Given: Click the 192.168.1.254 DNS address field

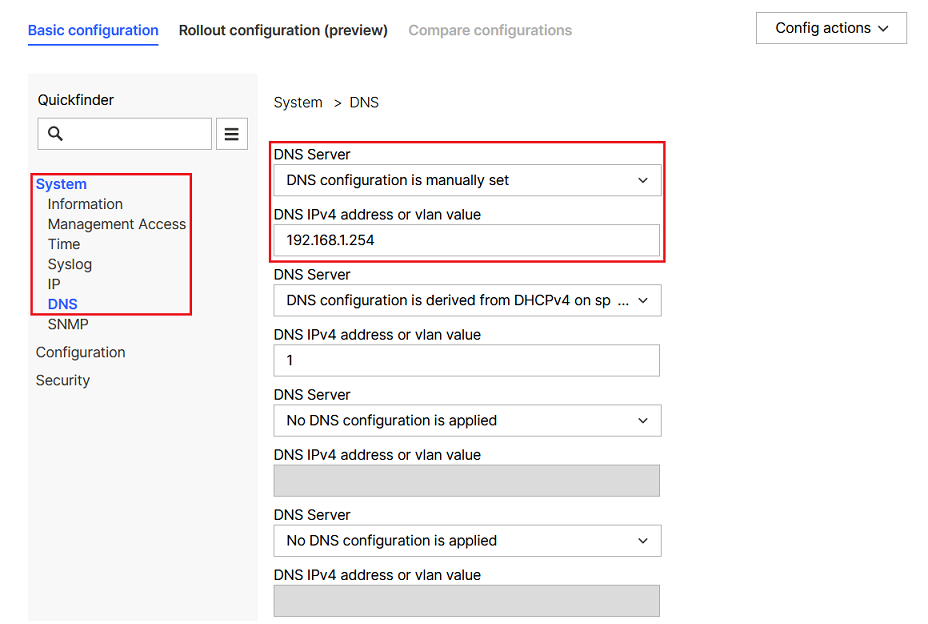Looking at the screenshot, I should point(466,240).
